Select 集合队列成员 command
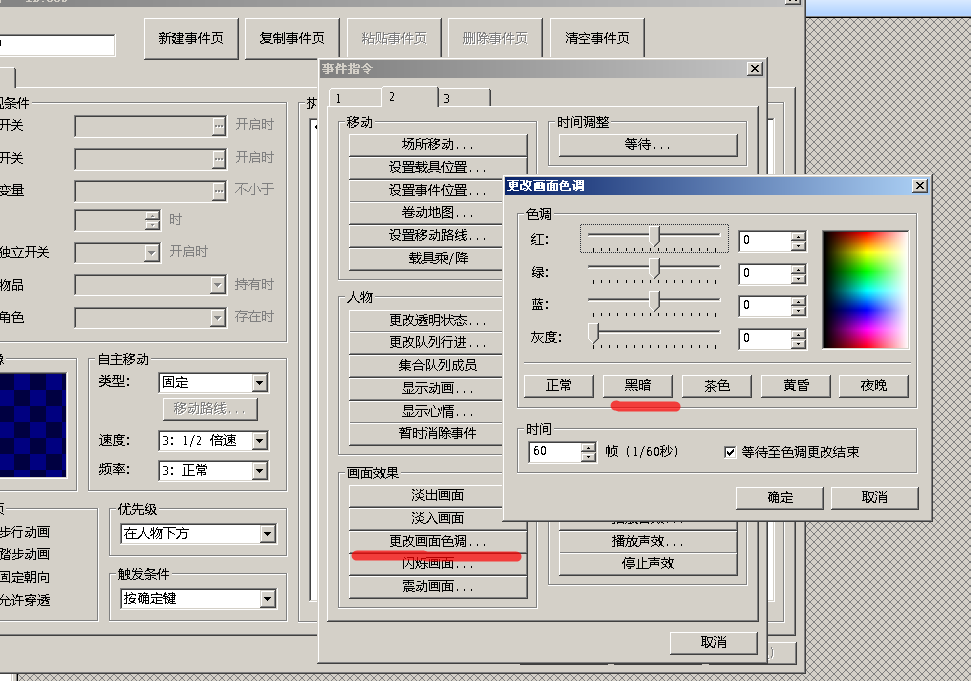Viewport: 971px width, 681px height. (x=425, y=365)
